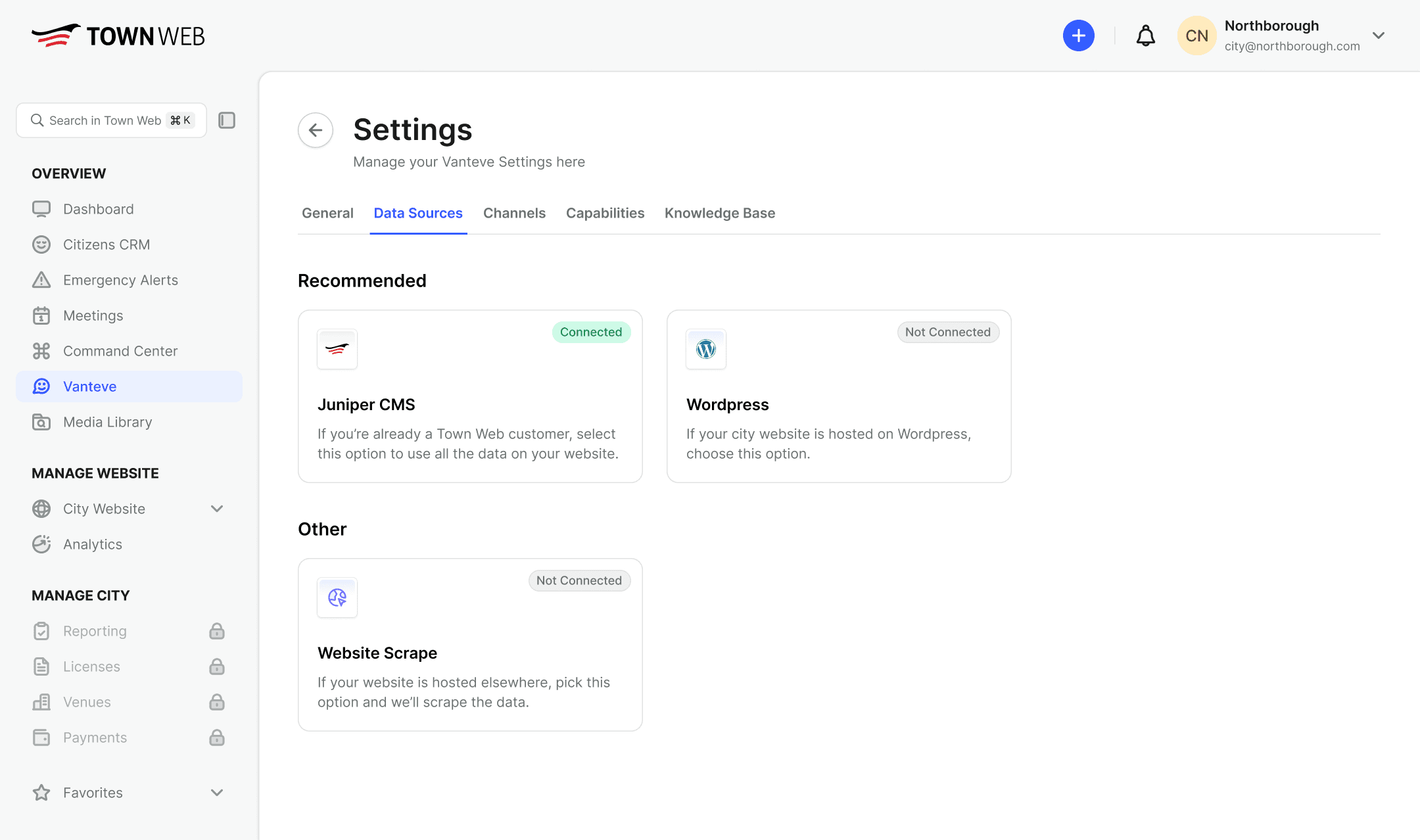Click the Town Web logo
Image resolution: width=1420 pixels, height=840 pixels.
[x=118, y=35]
